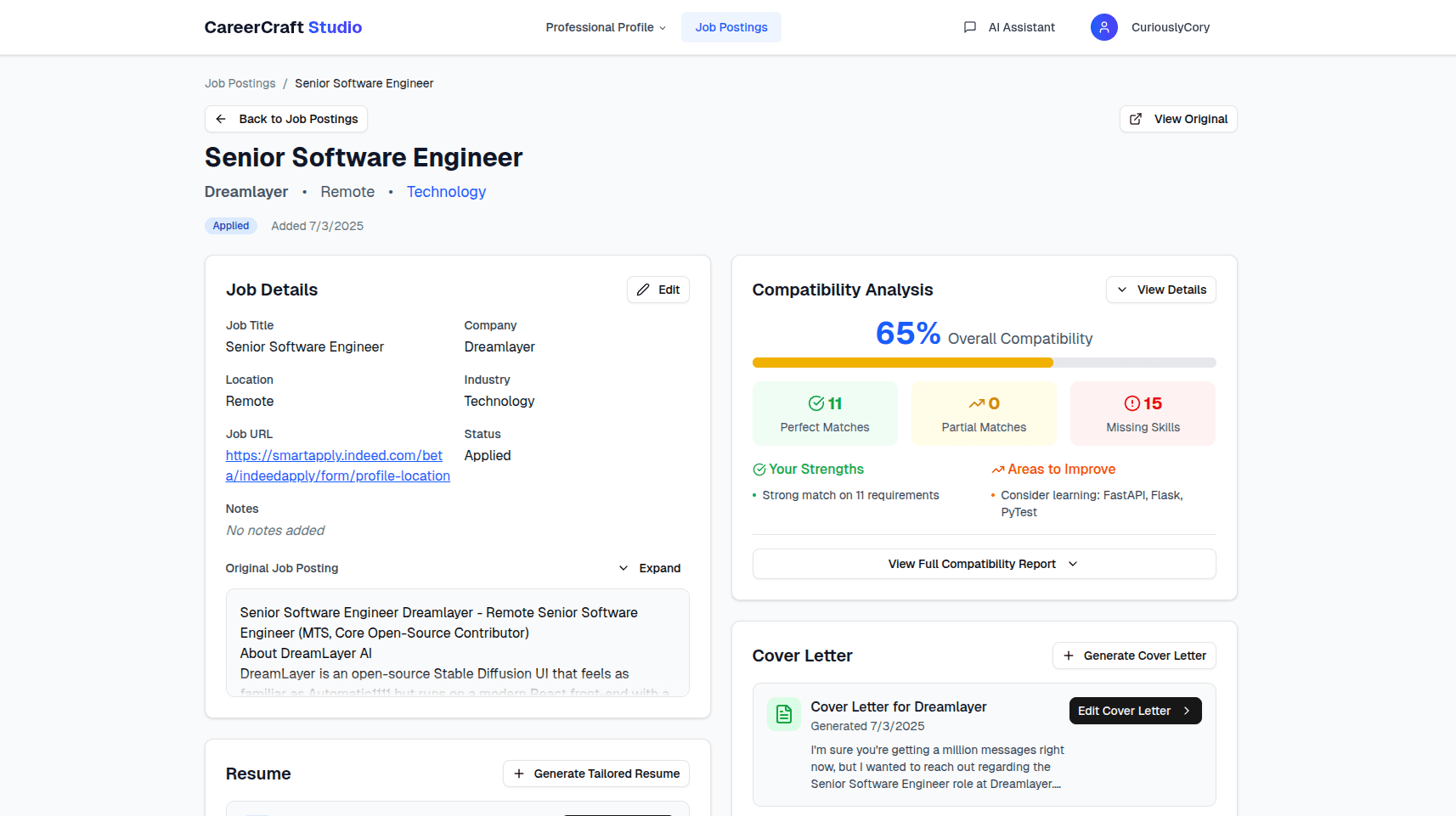
Task: Expand the Original Job Posting
Action: [x=650, y=568]
